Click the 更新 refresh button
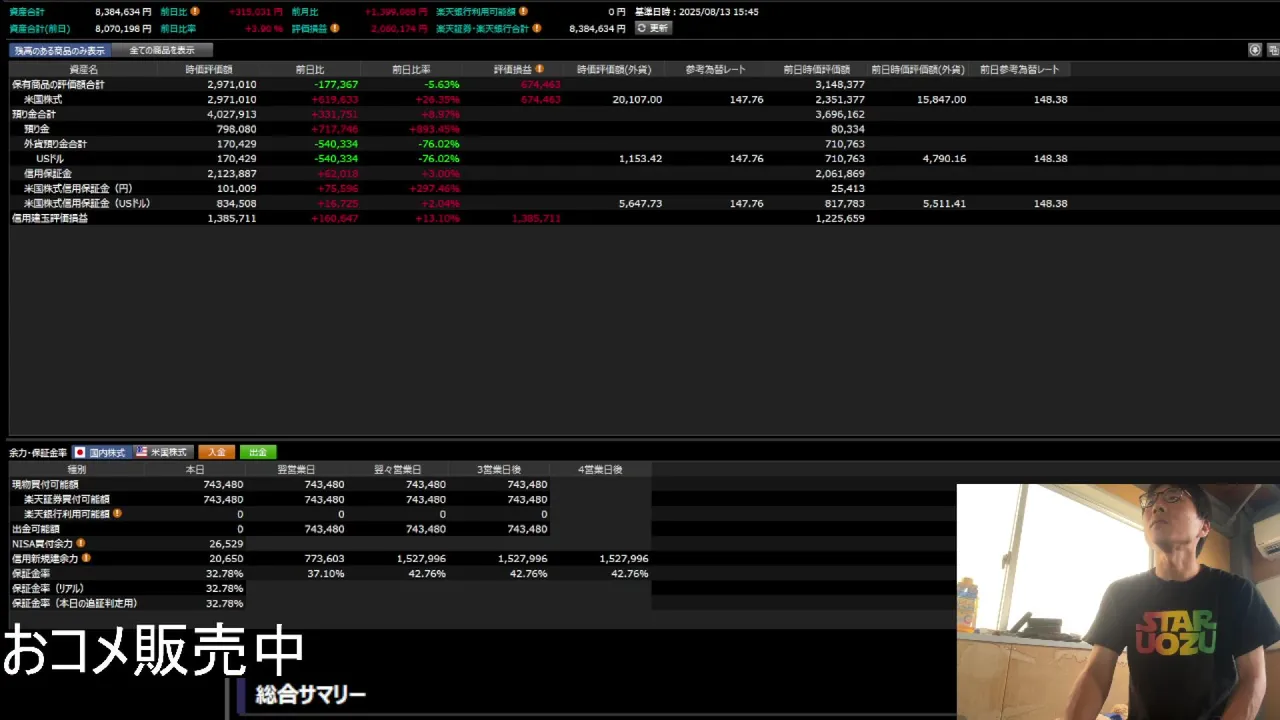This screenshot has width=1280, height=720. (x=654, y=28)
